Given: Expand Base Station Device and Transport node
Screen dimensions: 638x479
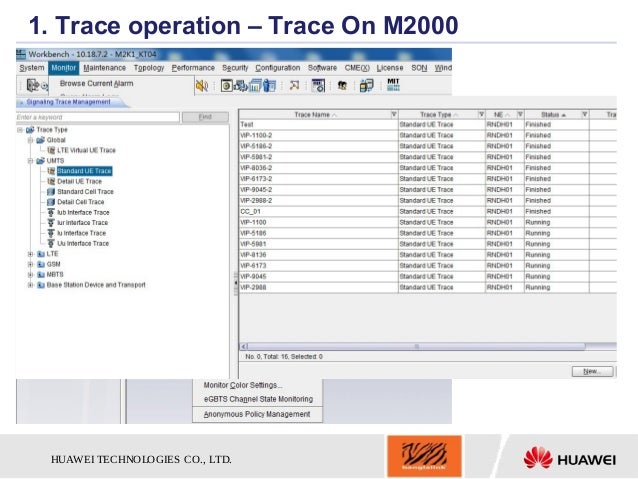Looking at the screenshot, I should (x=30, y=285).
